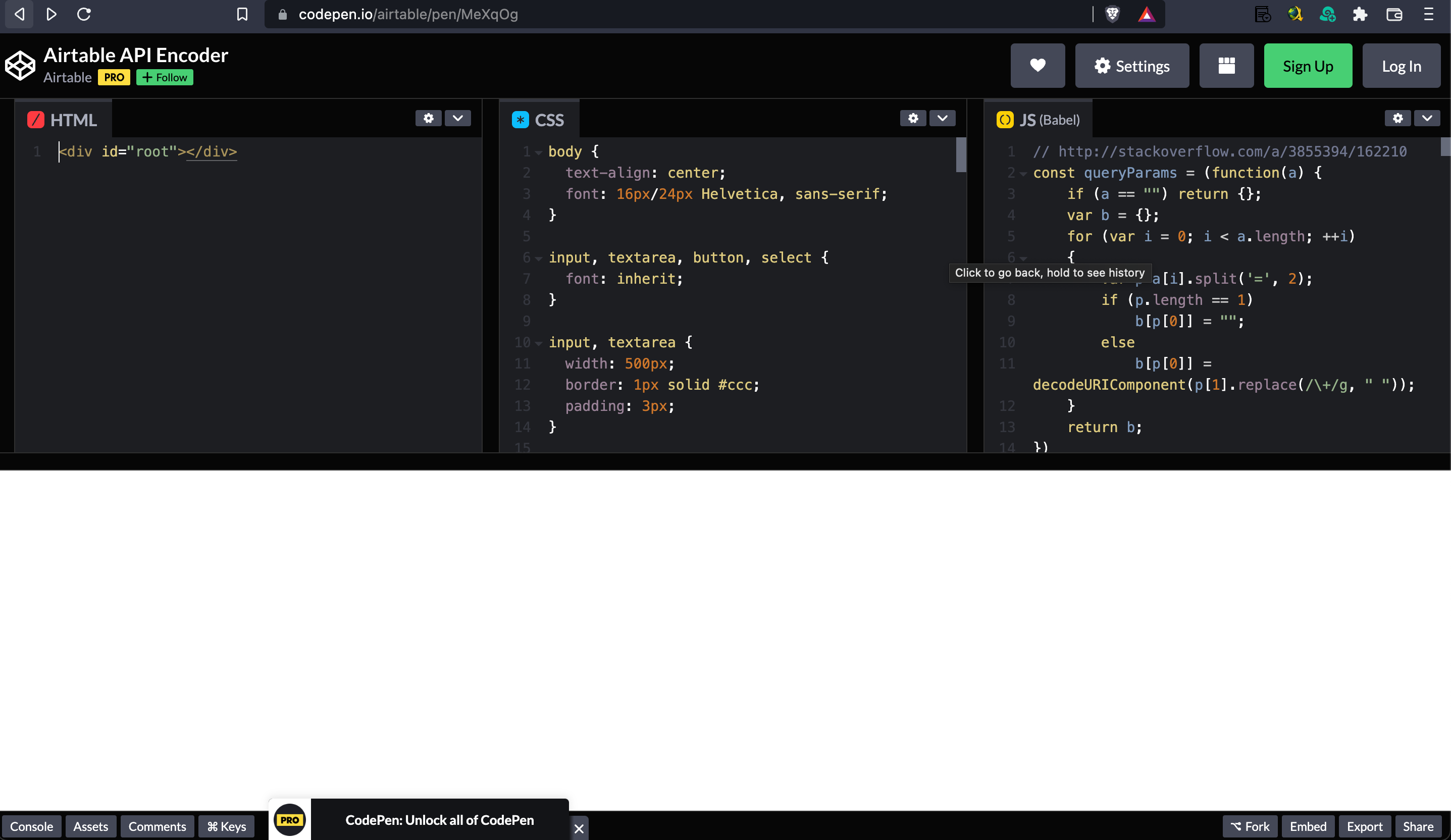Open the Assets panel

tap(90, 826)
